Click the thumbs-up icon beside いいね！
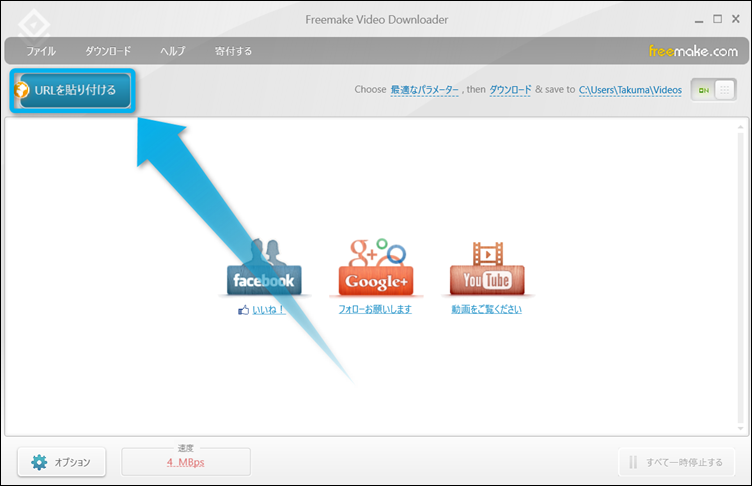 [x=243, y=310]
